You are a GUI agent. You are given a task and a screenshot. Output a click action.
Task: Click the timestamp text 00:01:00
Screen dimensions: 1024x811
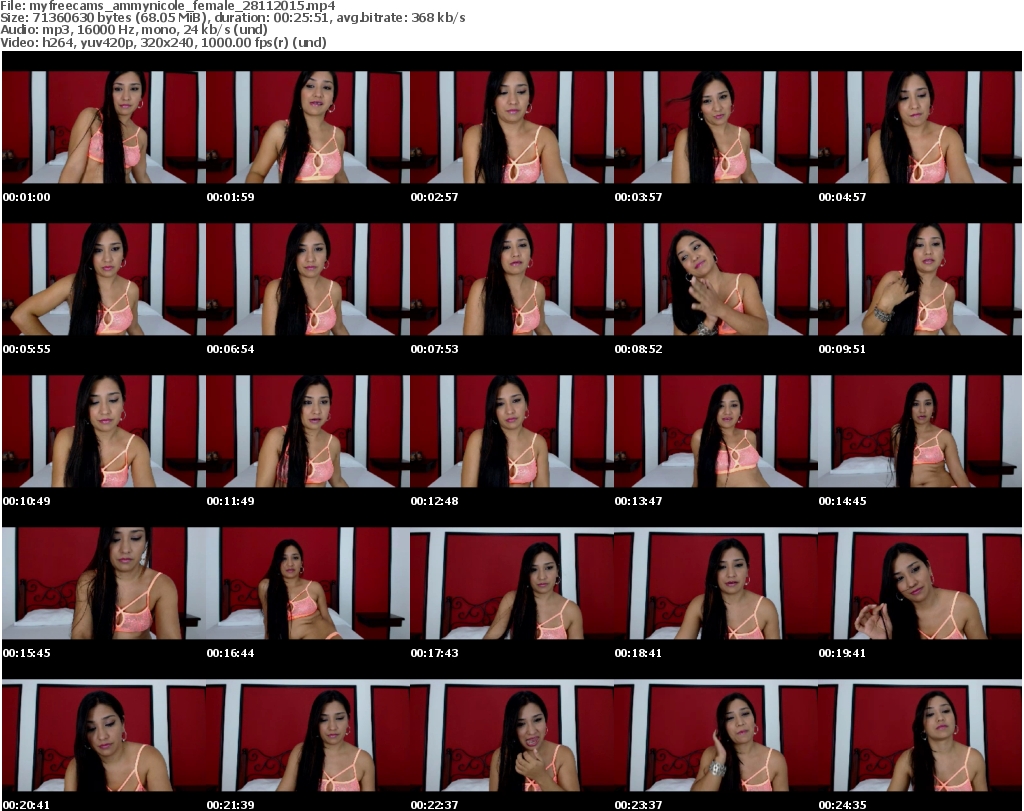pos(27,197)
